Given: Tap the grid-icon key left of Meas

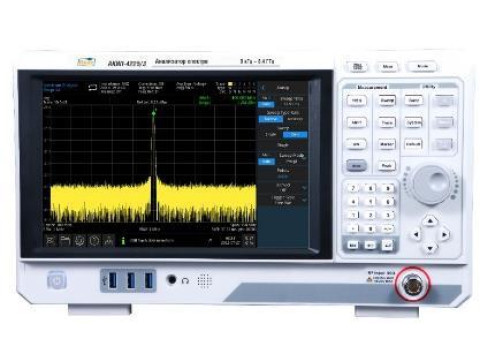Looking at the screenshot, I should pos(357,67).
